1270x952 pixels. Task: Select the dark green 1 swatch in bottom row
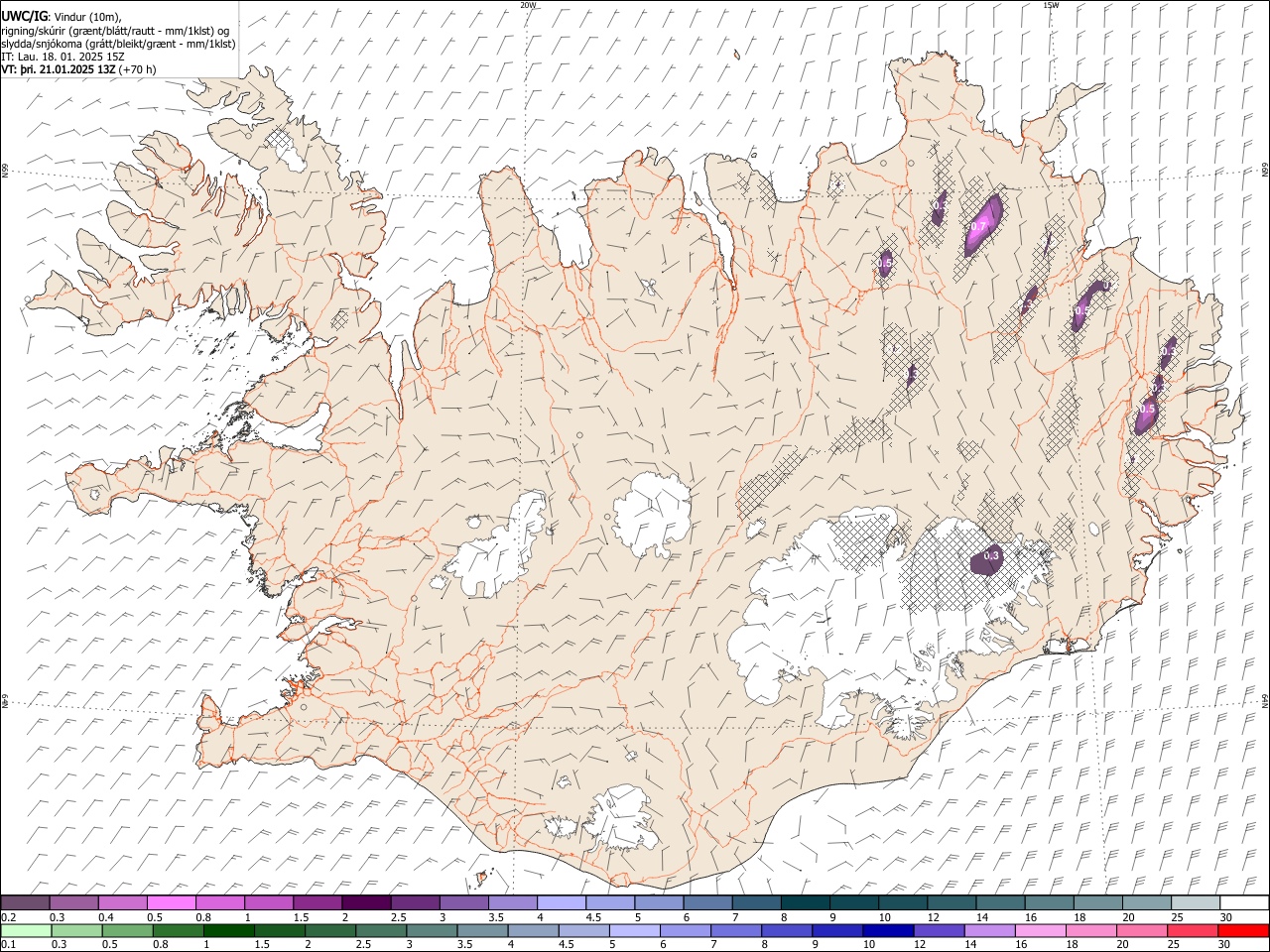[x=228, y=930]
